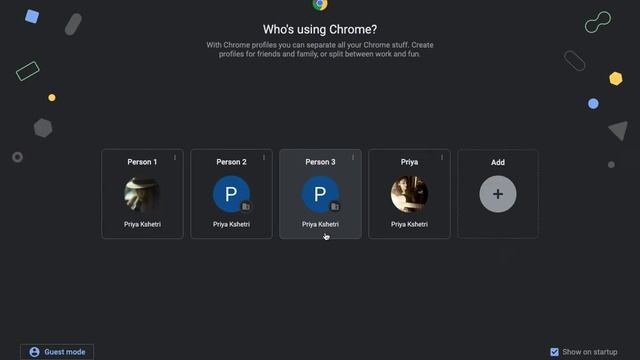
Task: Click the blue P avatar of Person 3
Action: [x=320, y=194]
